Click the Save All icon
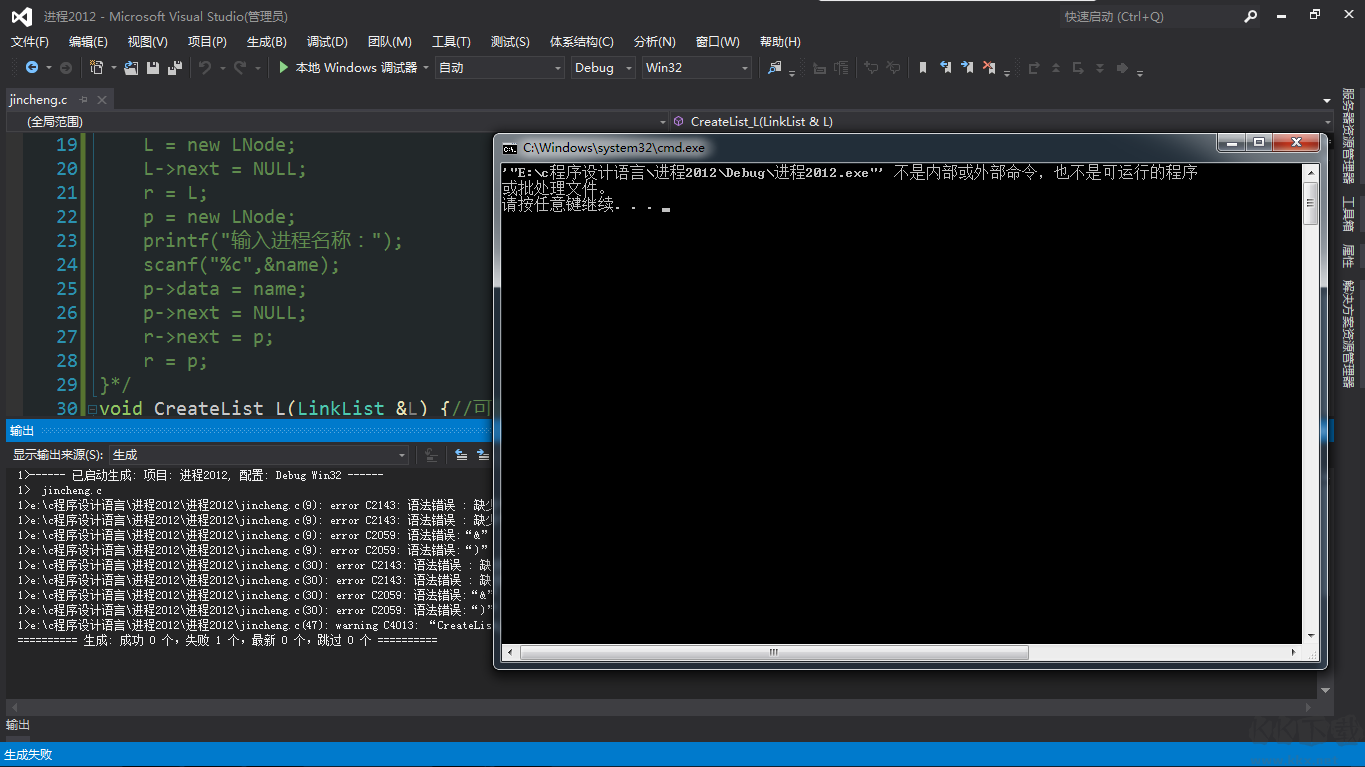 [175, 68]
